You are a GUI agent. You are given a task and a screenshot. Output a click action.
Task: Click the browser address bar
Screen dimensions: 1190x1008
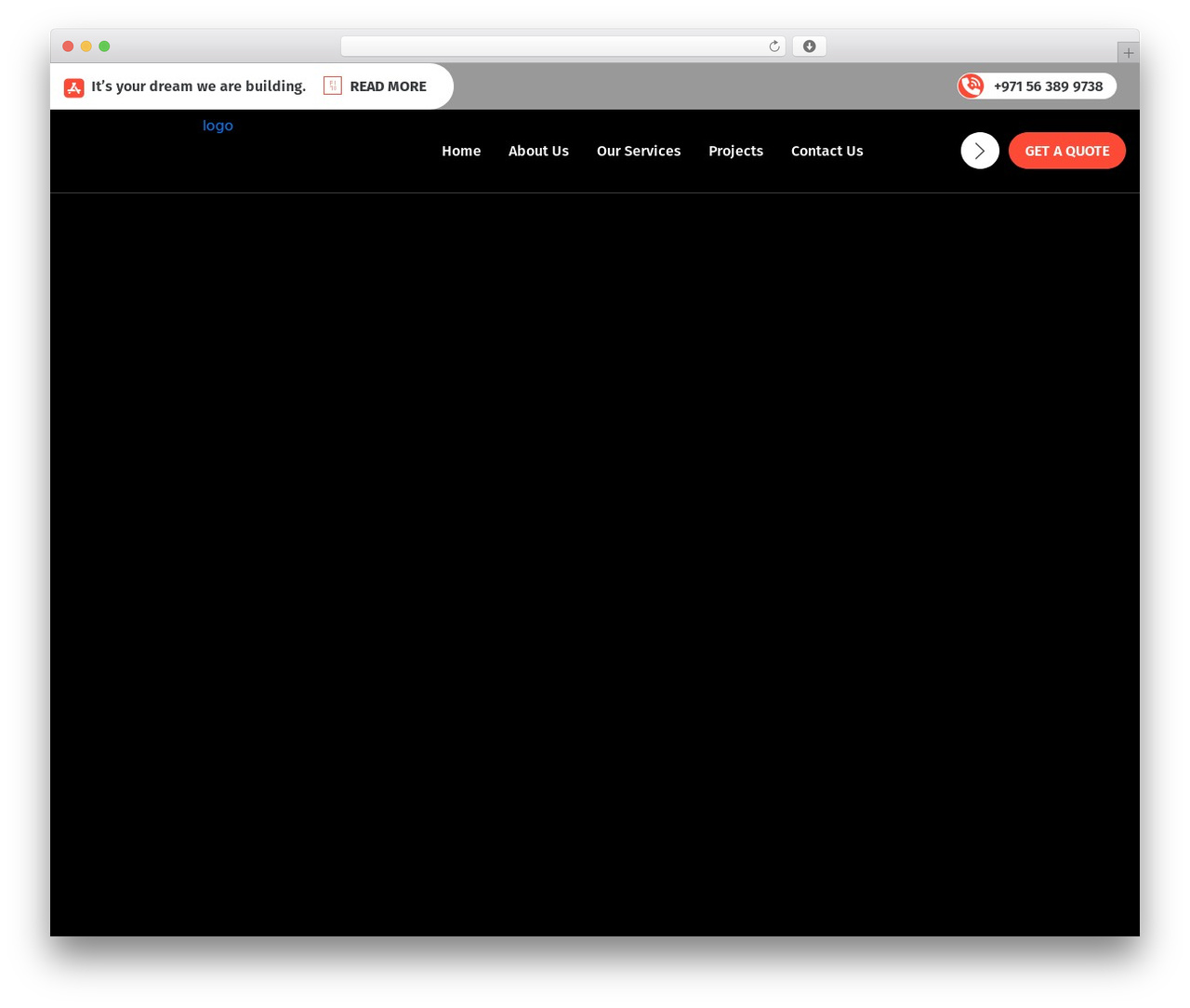[562, 46]
